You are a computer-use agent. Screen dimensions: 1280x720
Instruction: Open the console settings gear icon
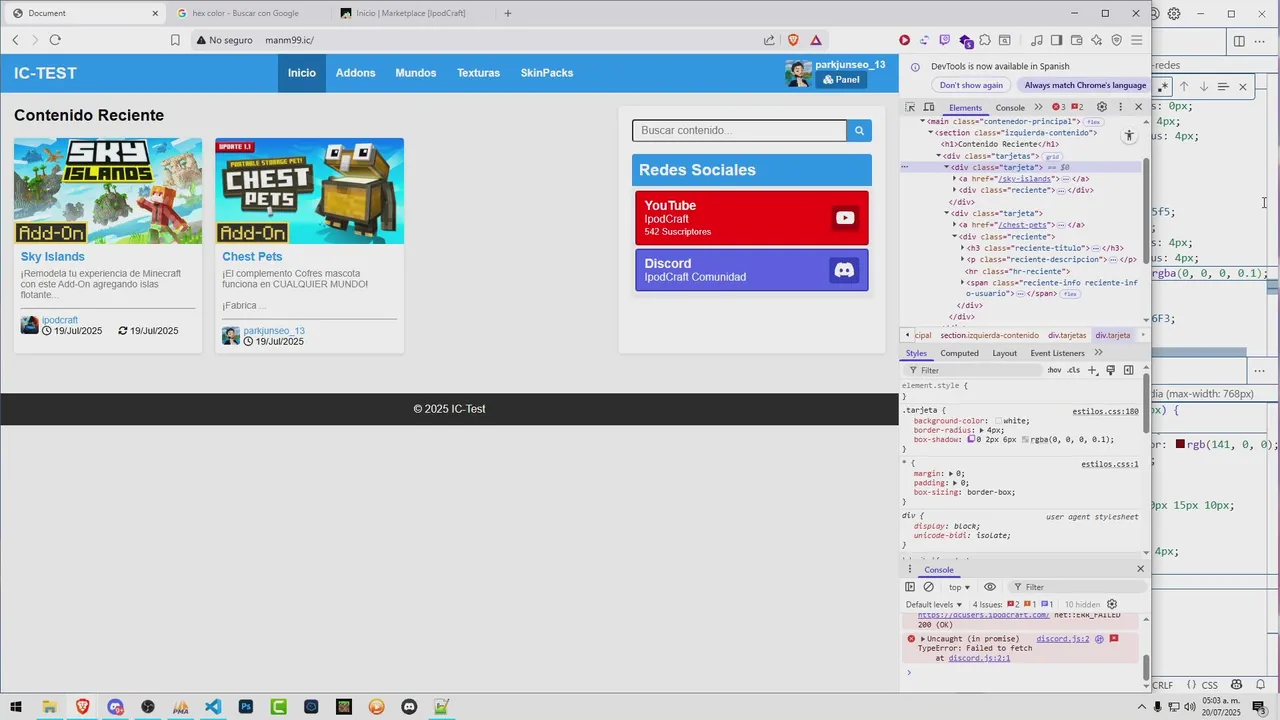(x=1112, y=604)
